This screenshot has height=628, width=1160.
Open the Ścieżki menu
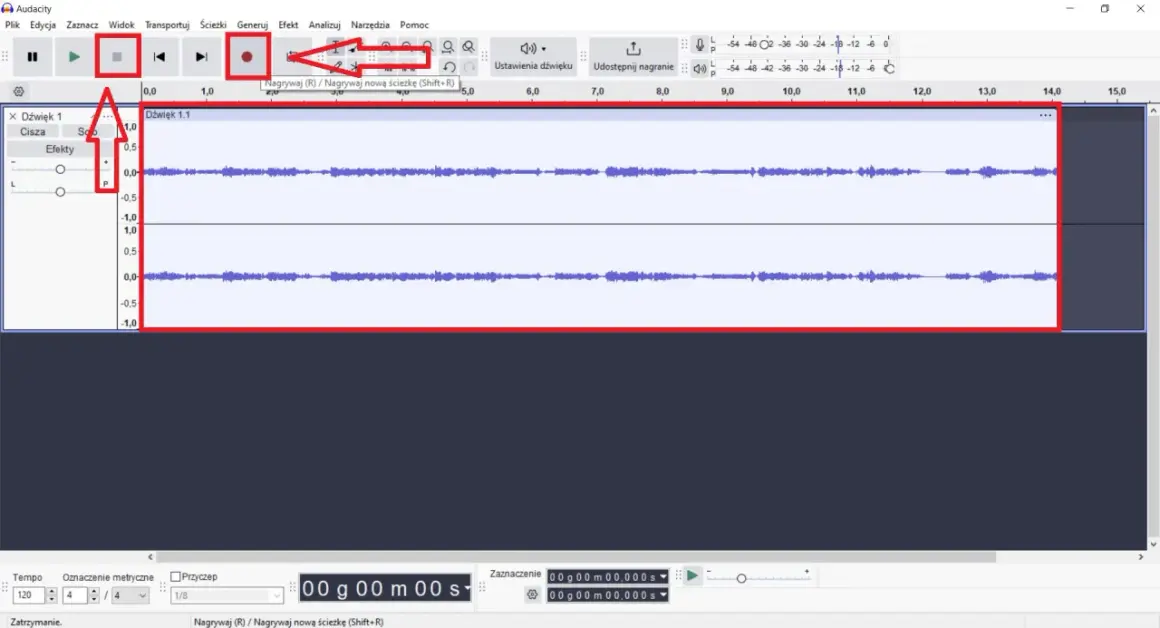coord(213,25)
